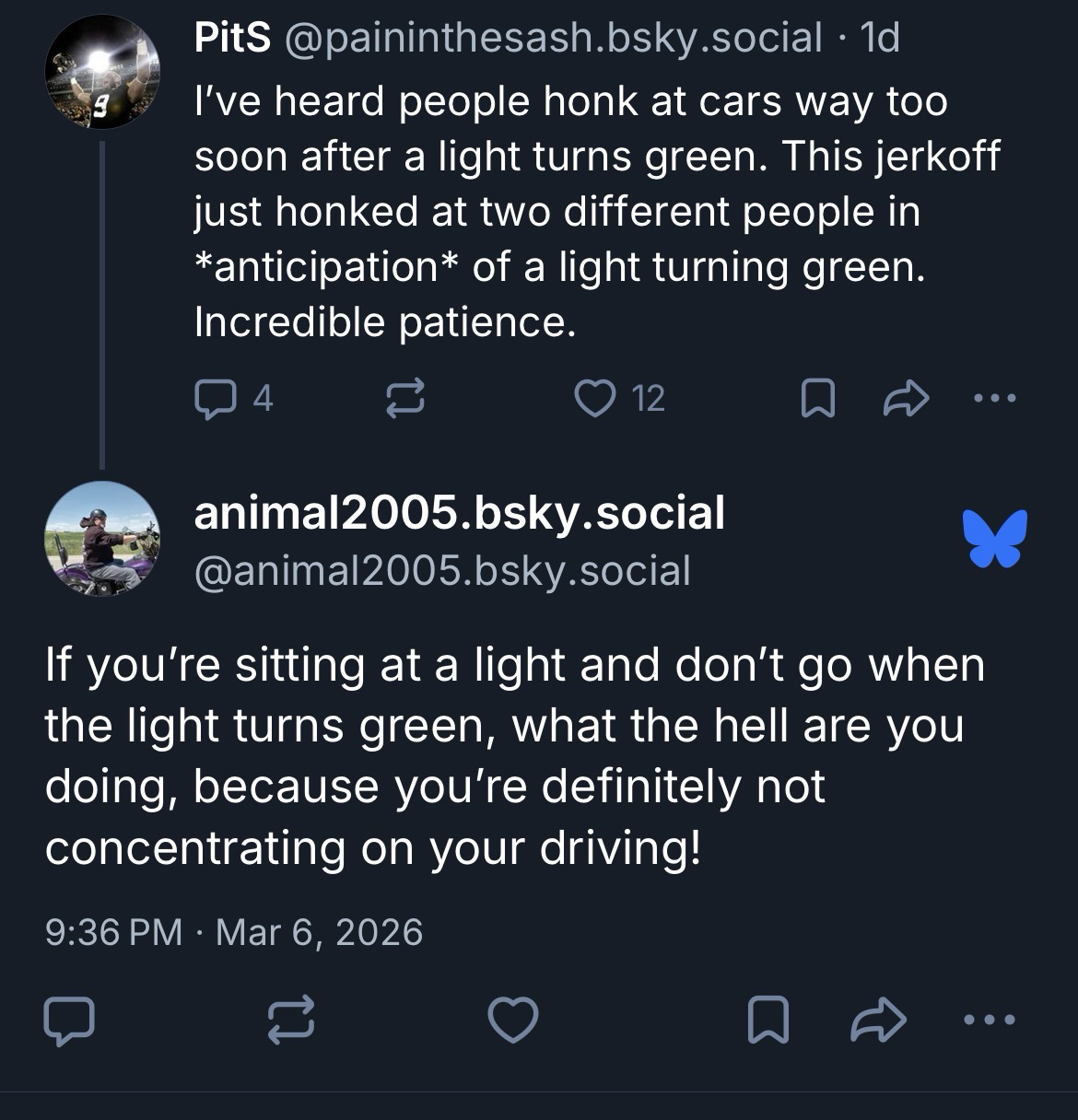
Task: Repost PitS's honking post
Action: coord(403,399)
